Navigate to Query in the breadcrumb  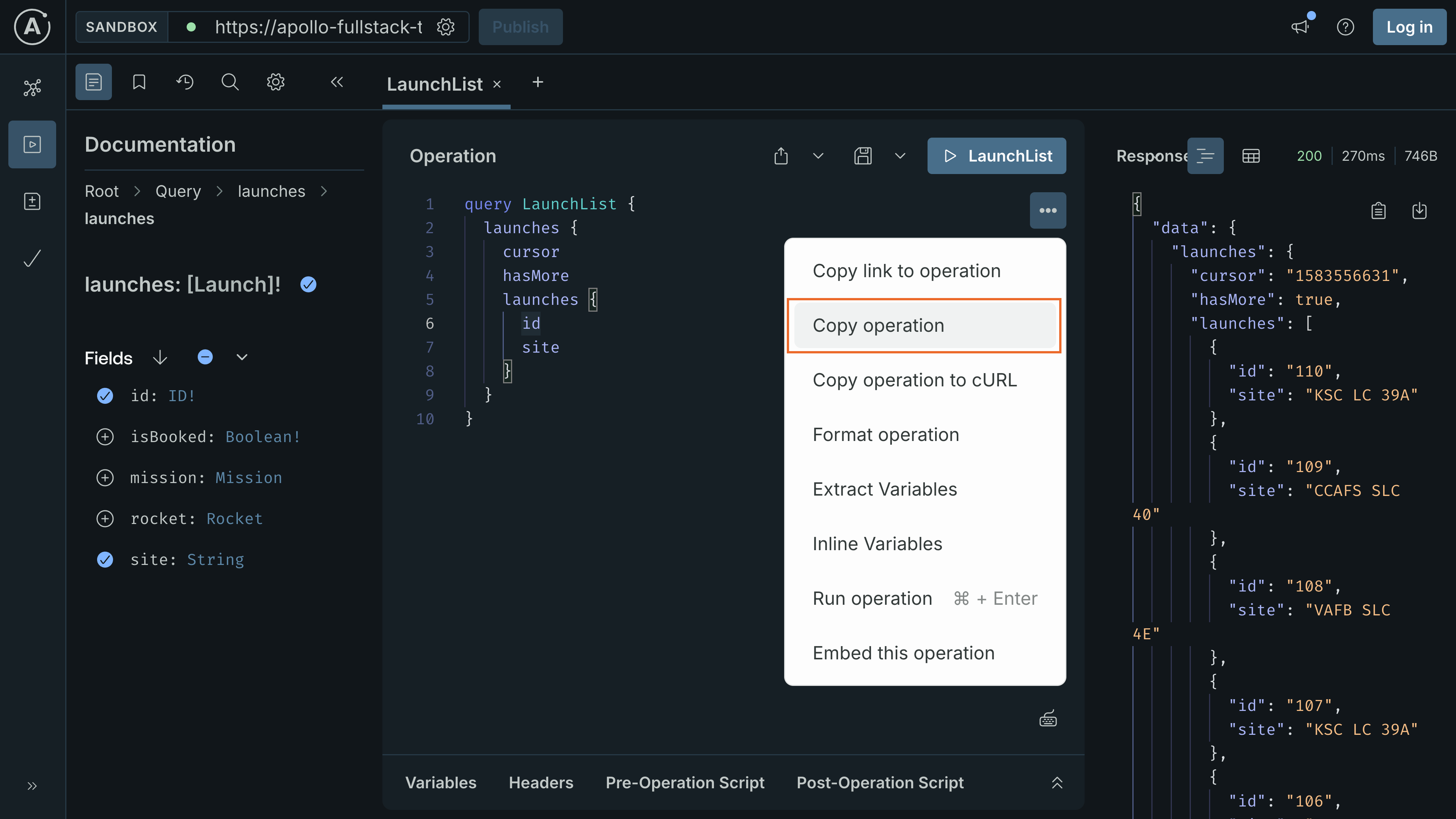(178, 191)
